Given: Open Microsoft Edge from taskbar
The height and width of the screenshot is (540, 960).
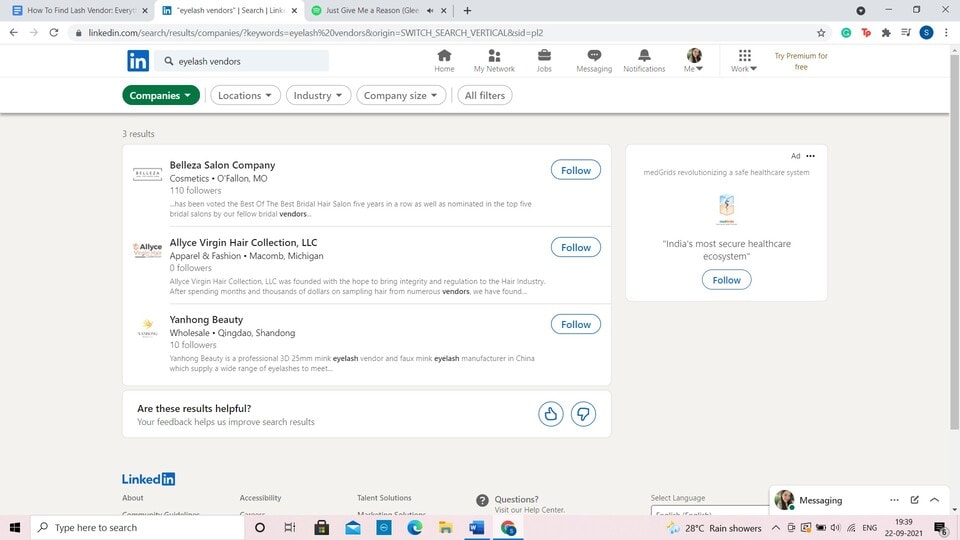Looking at the screenshot, I should (414, 527).
